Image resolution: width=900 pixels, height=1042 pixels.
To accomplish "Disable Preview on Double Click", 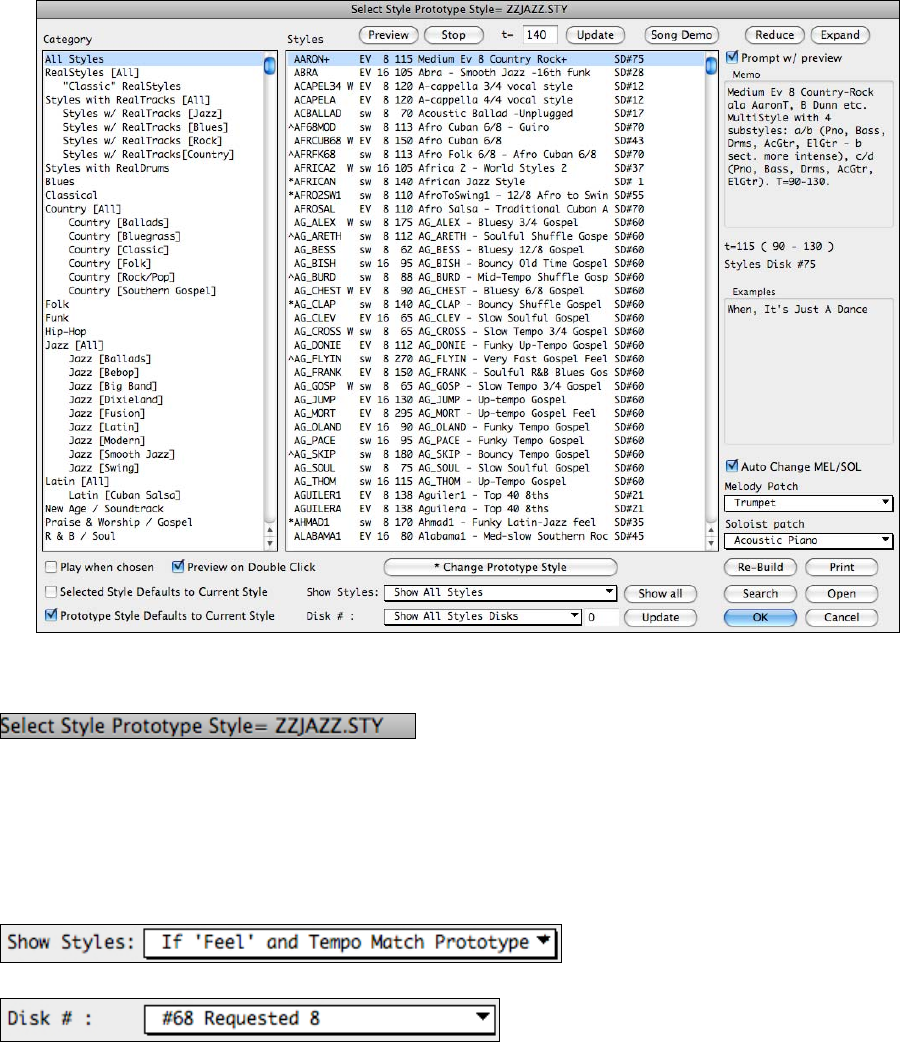I will click(x=180, y=568).
